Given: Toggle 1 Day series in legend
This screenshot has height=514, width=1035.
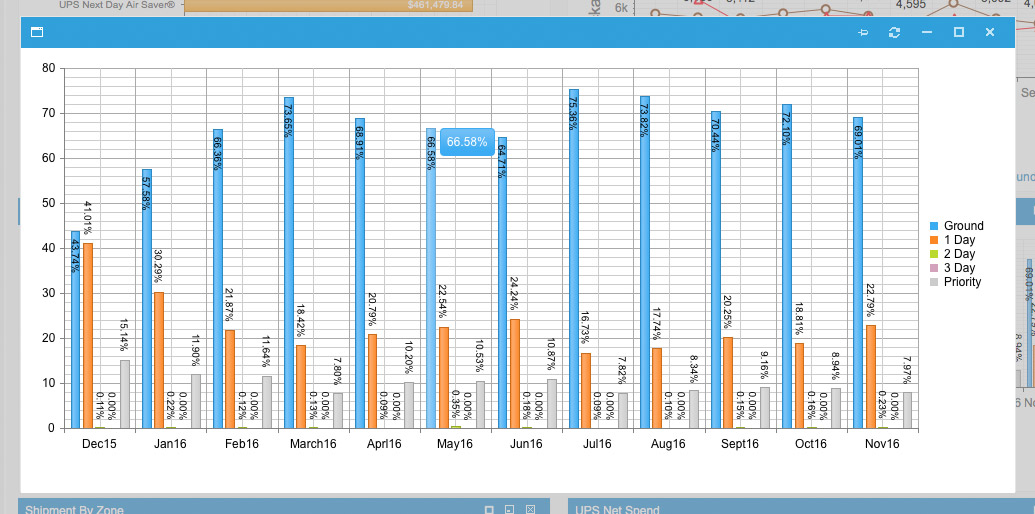Looking at the screenshot, I should click(959, 240).
